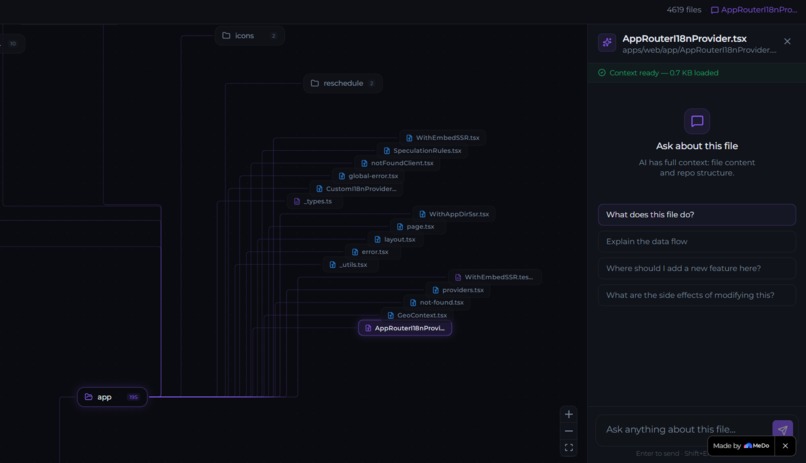Choose 'What are the side effects of modifying this?'
806x463 pixels.
[x=697, y=295]
